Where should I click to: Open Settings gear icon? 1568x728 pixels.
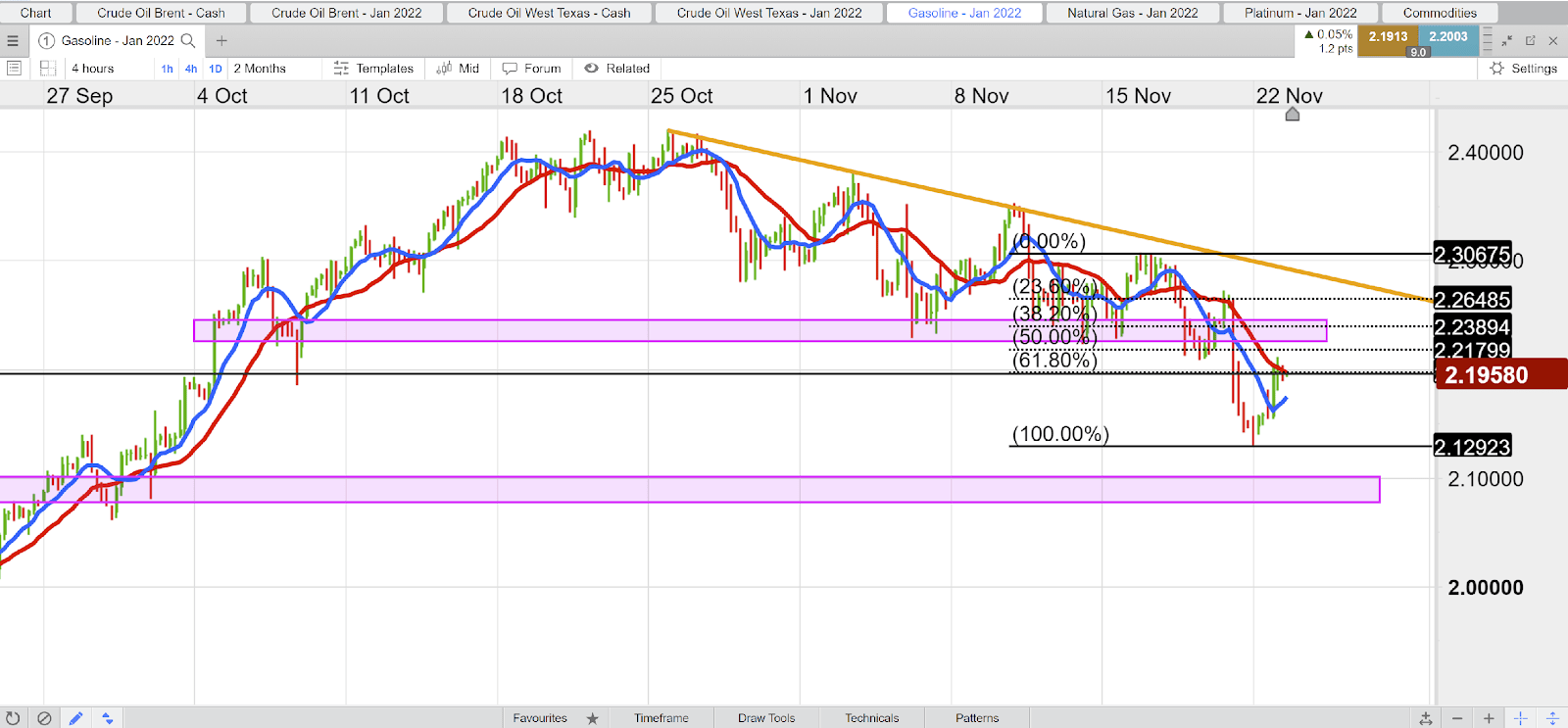pyautogui.click(x=1496, y=69)
